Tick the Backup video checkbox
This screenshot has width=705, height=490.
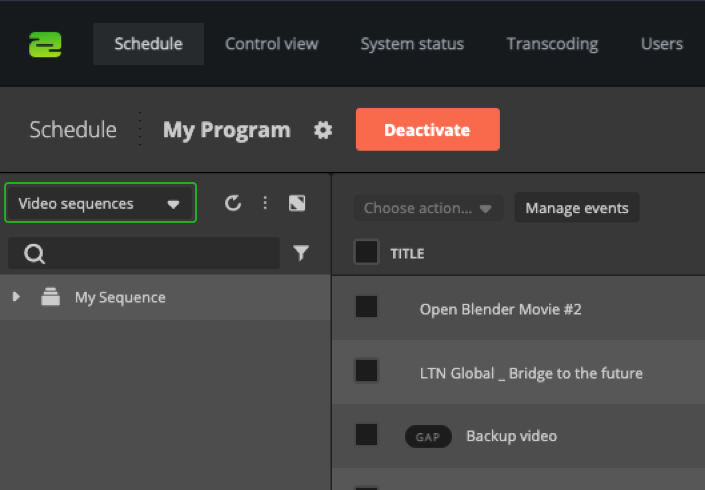pos(366,434)
